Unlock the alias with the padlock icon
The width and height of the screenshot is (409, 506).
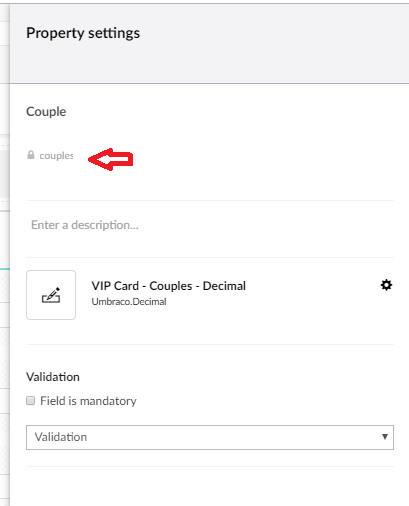click(x=31, y=155)
